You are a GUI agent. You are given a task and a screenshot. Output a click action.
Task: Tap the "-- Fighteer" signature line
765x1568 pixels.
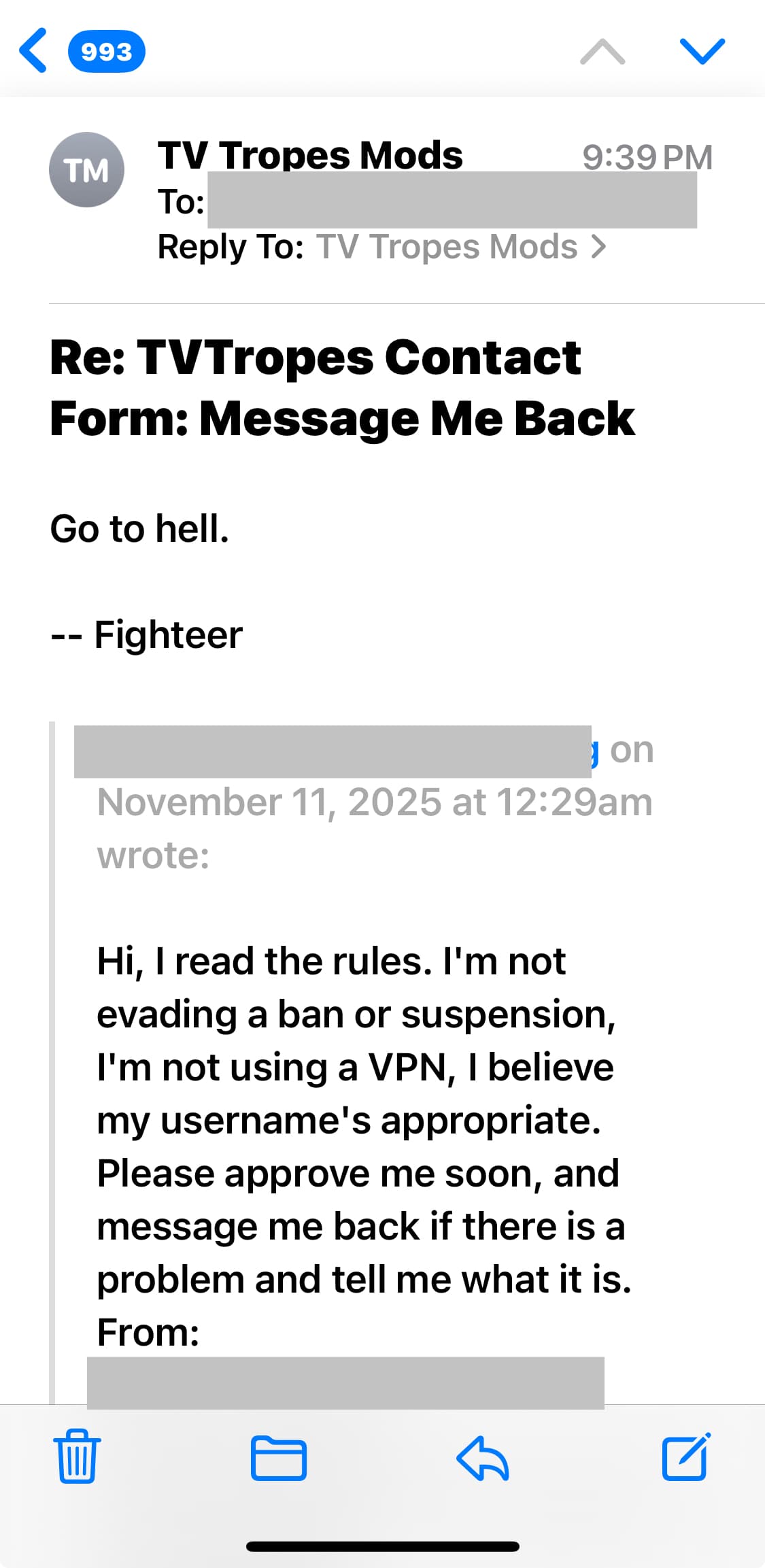tap(147, 635)
